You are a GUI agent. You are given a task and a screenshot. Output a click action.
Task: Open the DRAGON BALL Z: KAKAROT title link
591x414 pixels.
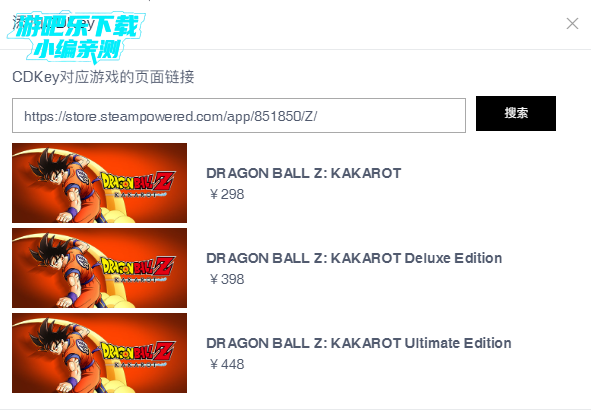(x=303, y=173)
